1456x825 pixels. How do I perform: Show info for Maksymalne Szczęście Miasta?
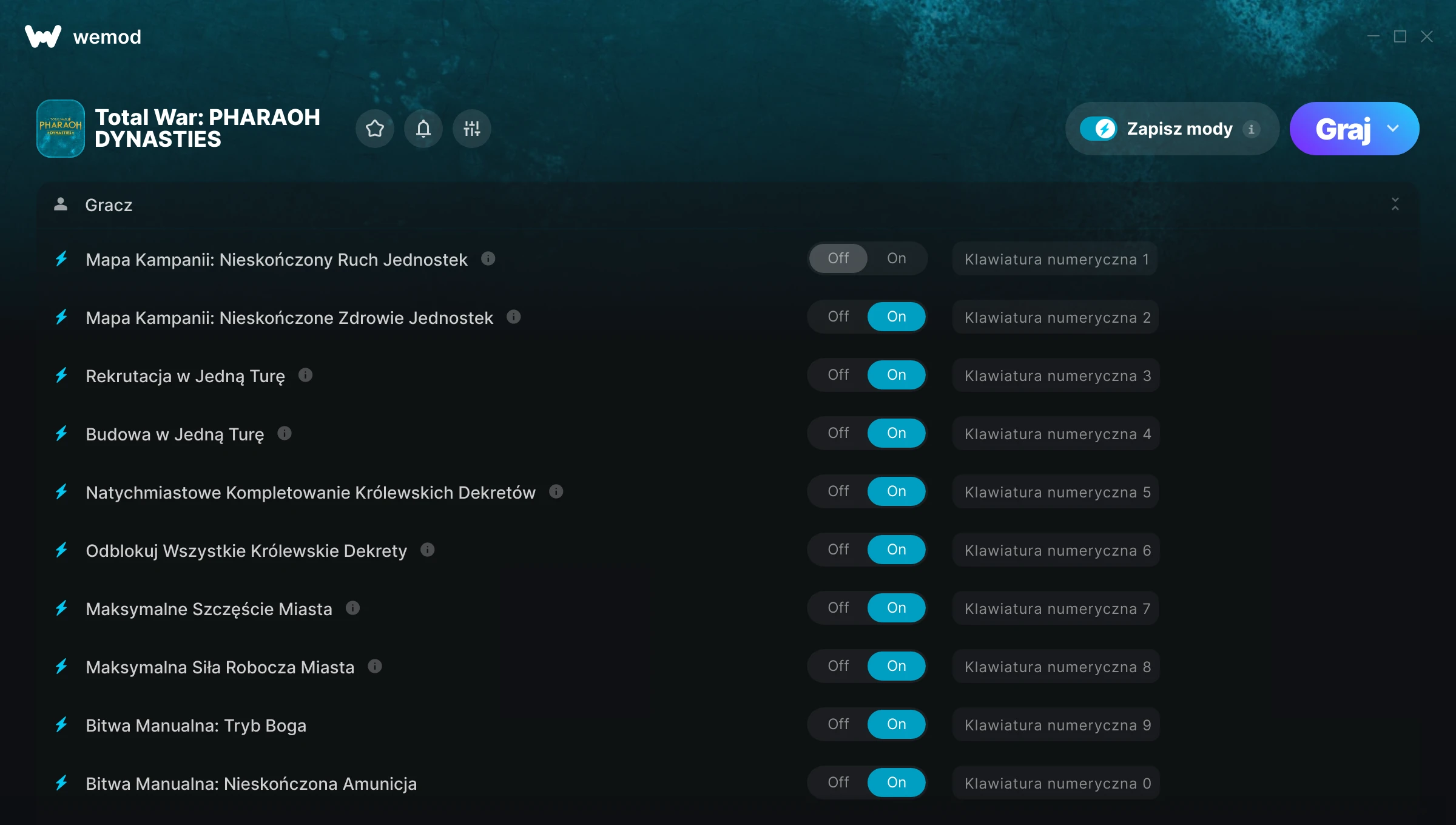pyautogui.click(x=353, y=608)
